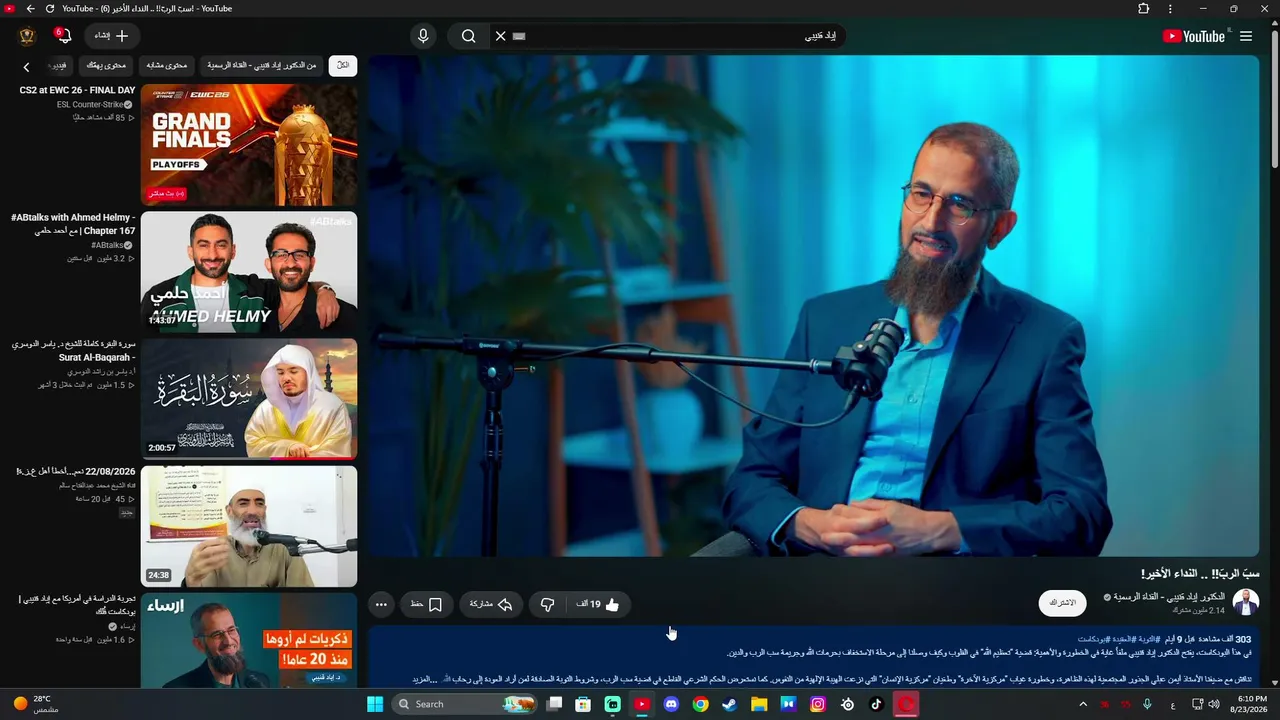1280x720 pixels.
Task: Click the page vertical scrollbar
Action: [1275, 100]
